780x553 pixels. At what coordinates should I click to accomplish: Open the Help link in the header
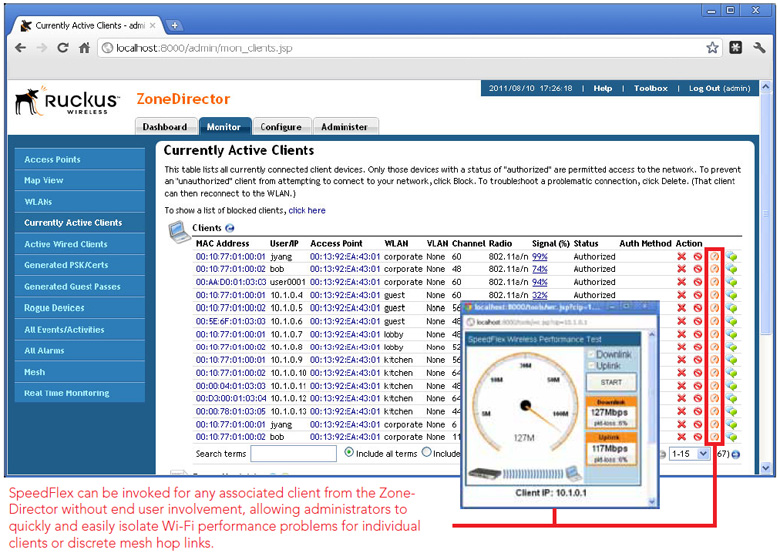(x=602, y=89)
